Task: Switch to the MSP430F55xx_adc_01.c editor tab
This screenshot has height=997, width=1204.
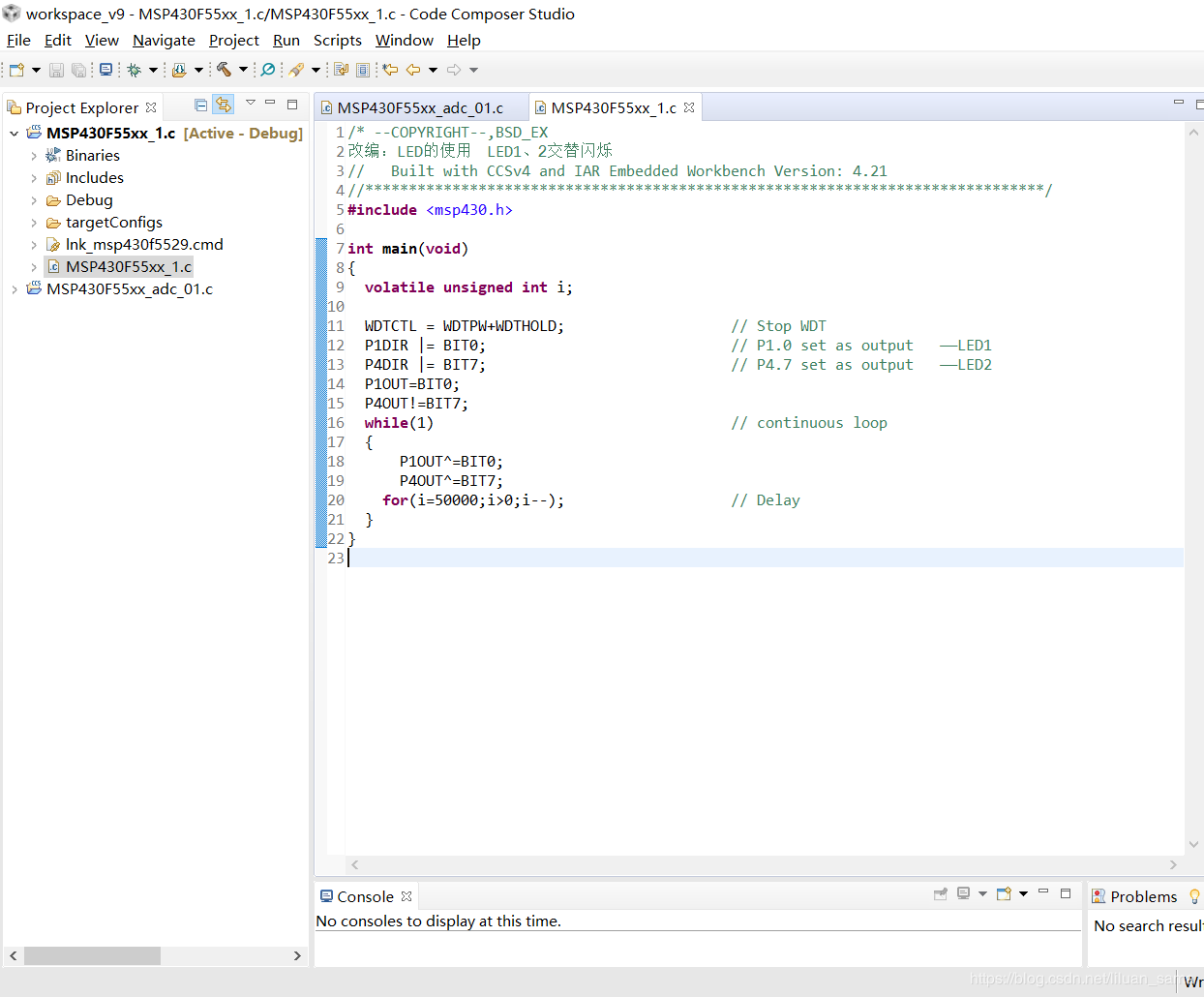Action: click(419, 108)
